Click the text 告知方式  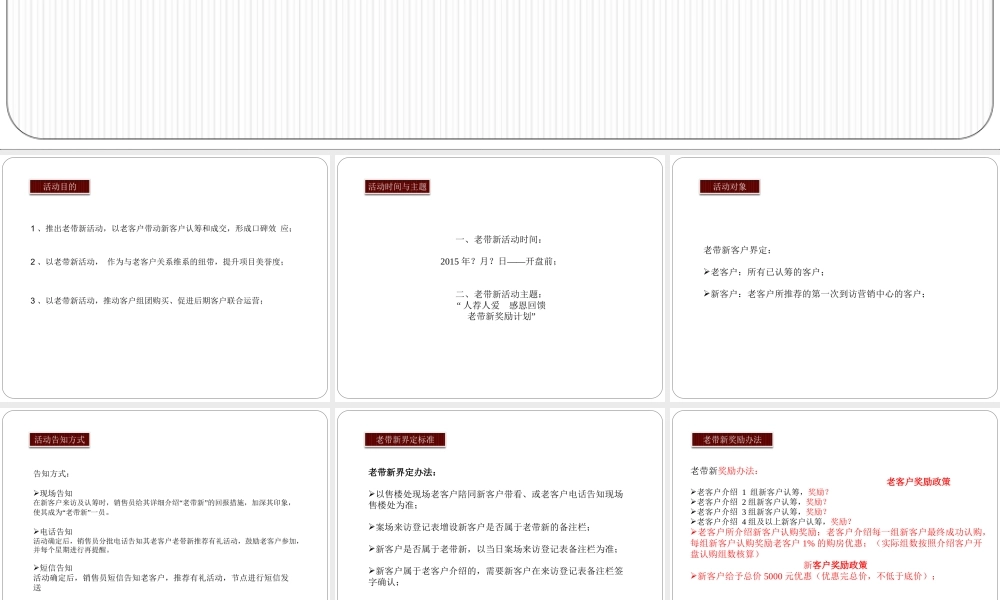(52, 474)
